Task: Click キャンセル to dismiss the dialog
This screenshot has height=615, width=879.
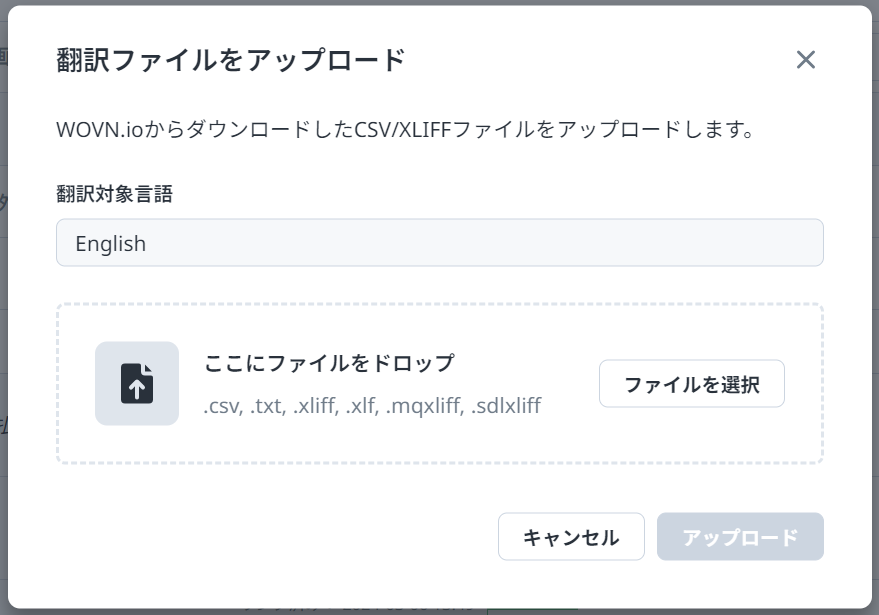Action: click(x=570, y=536)
